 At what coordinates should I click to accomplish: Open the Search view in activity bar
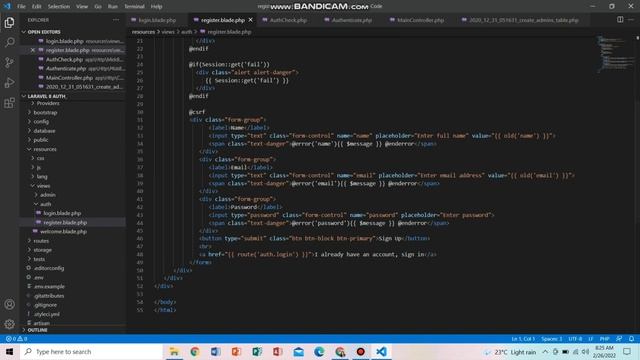9,42
